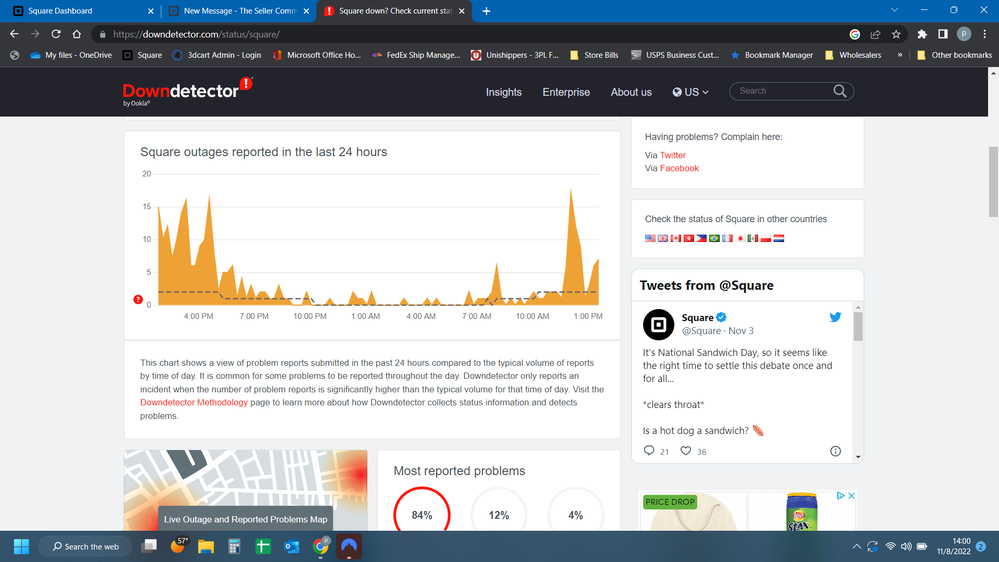Bookmark this page with the star icon
The height and width of the screenshot is (562, 999).
click(896, 34)
